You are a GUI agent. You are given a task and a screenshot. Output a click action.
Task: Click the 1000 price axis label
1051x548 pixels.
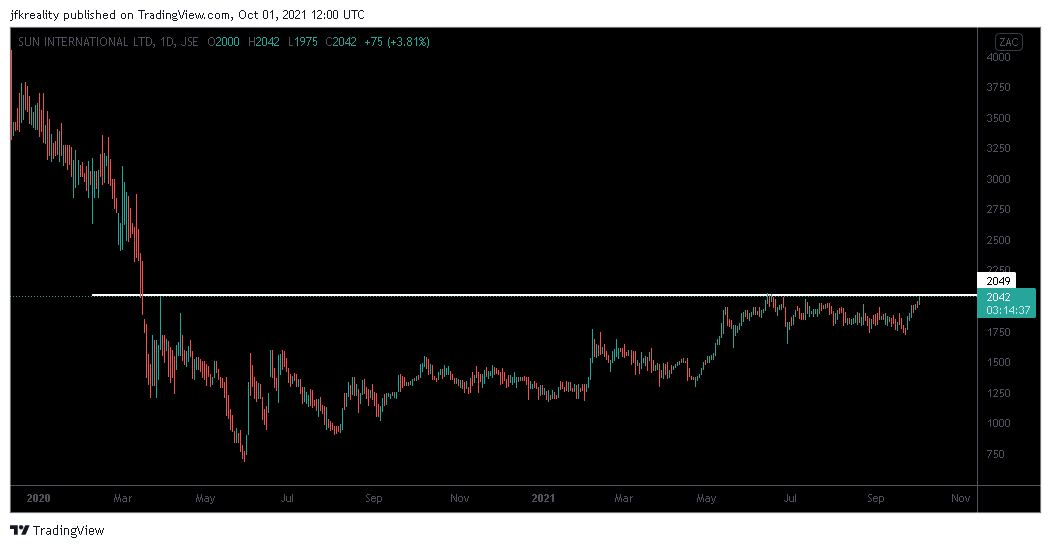[998, 423]
